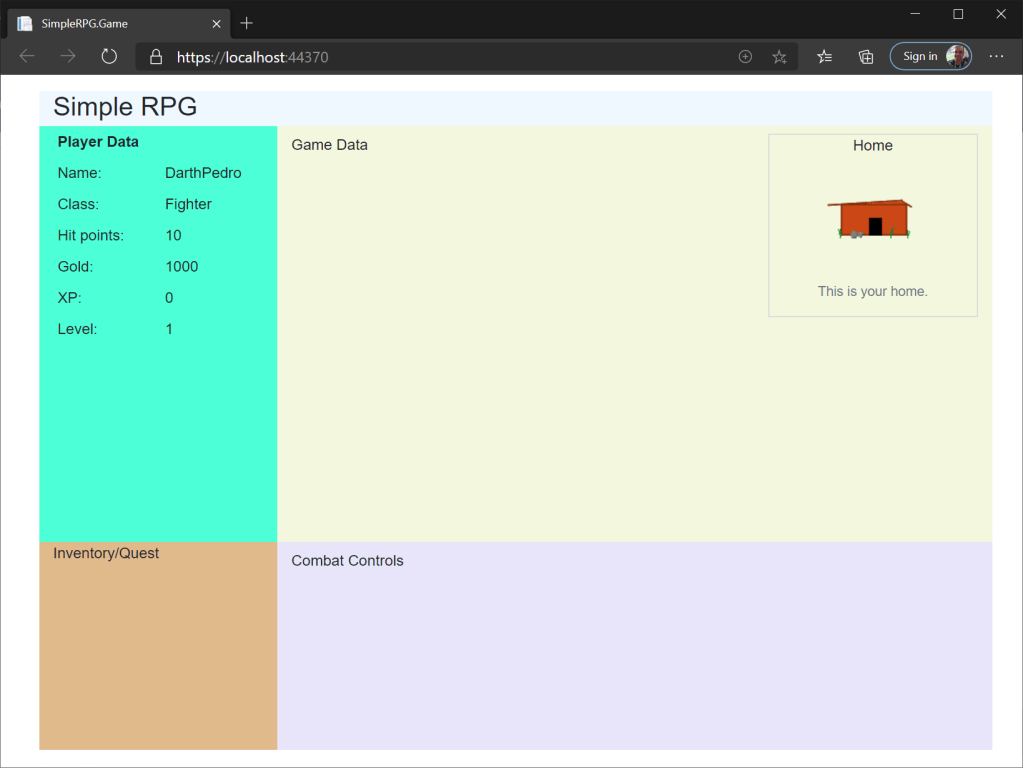Open the zoom plus icon in address bar
The image size is (1023, 768).
pos(745,57)
